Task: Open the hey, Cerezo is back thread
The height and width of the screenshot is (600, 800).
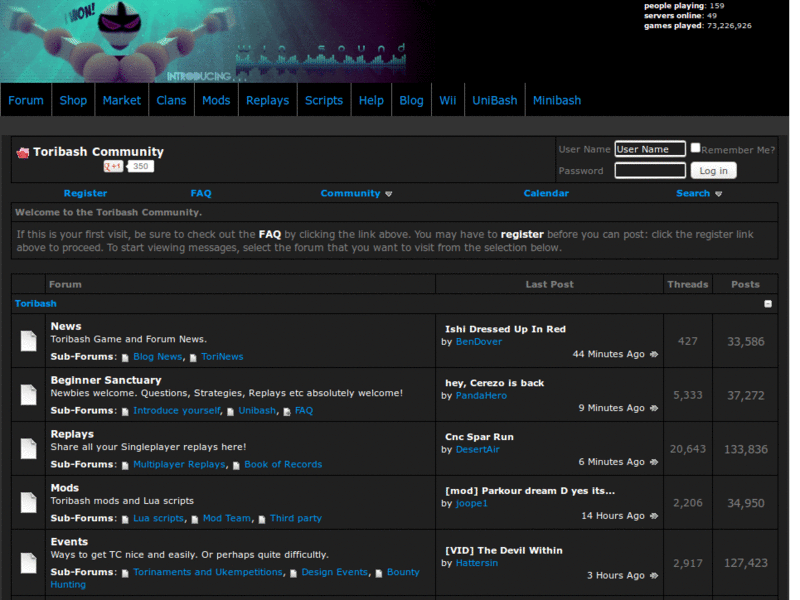Action: pos(494,383)
